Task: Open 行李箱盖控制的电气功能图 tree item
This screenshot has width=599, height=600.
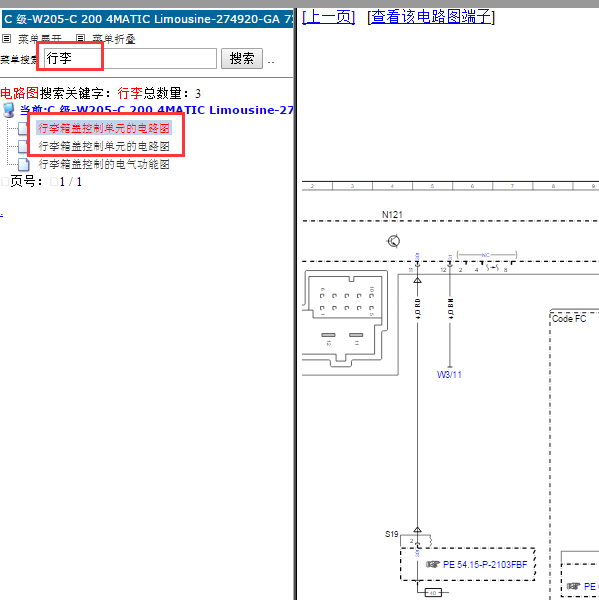Action: pos(104,164)
